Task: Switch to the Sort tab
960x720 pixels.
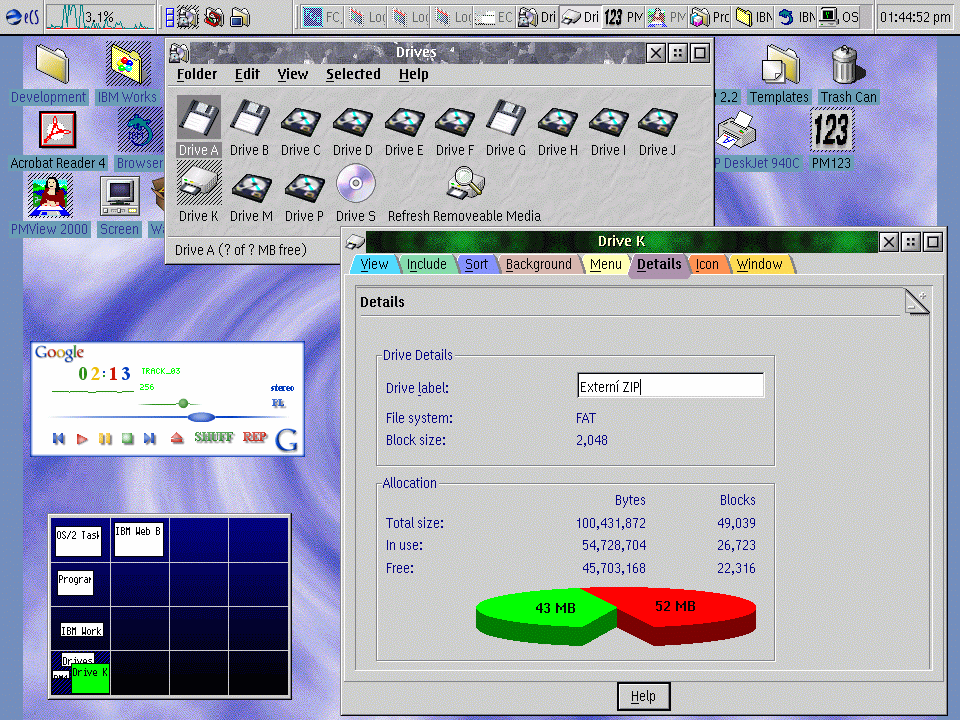Action: 476,265
